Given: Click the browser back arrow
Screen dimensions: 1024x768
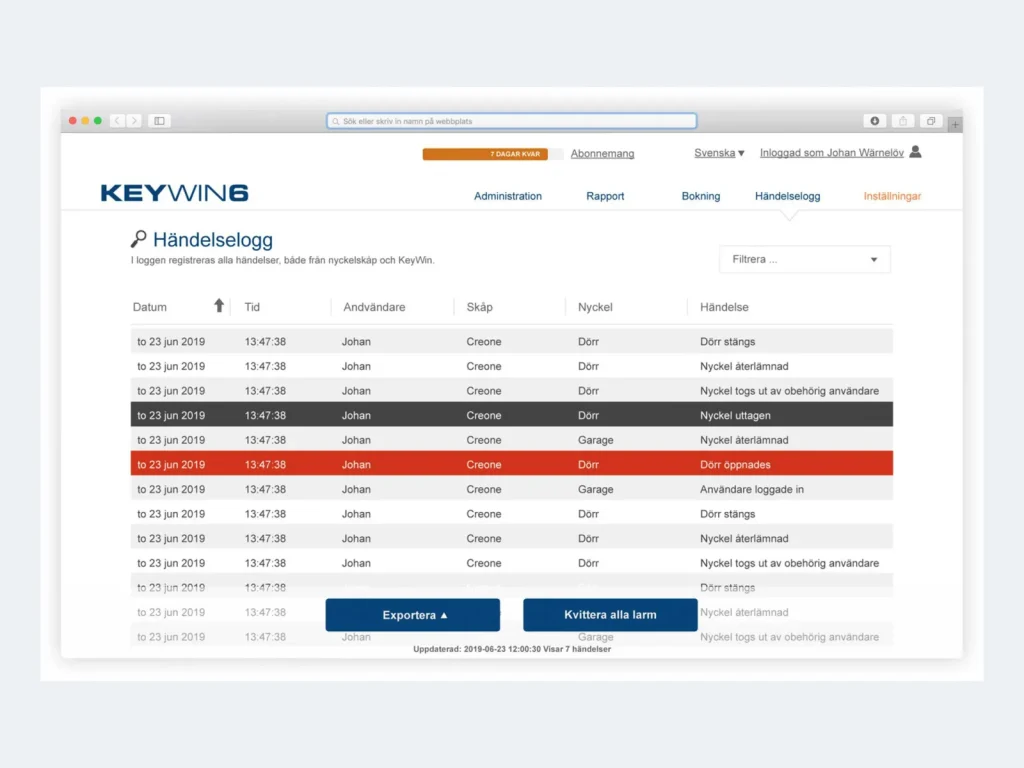Looking at the screenshot, I should [118, 121].
